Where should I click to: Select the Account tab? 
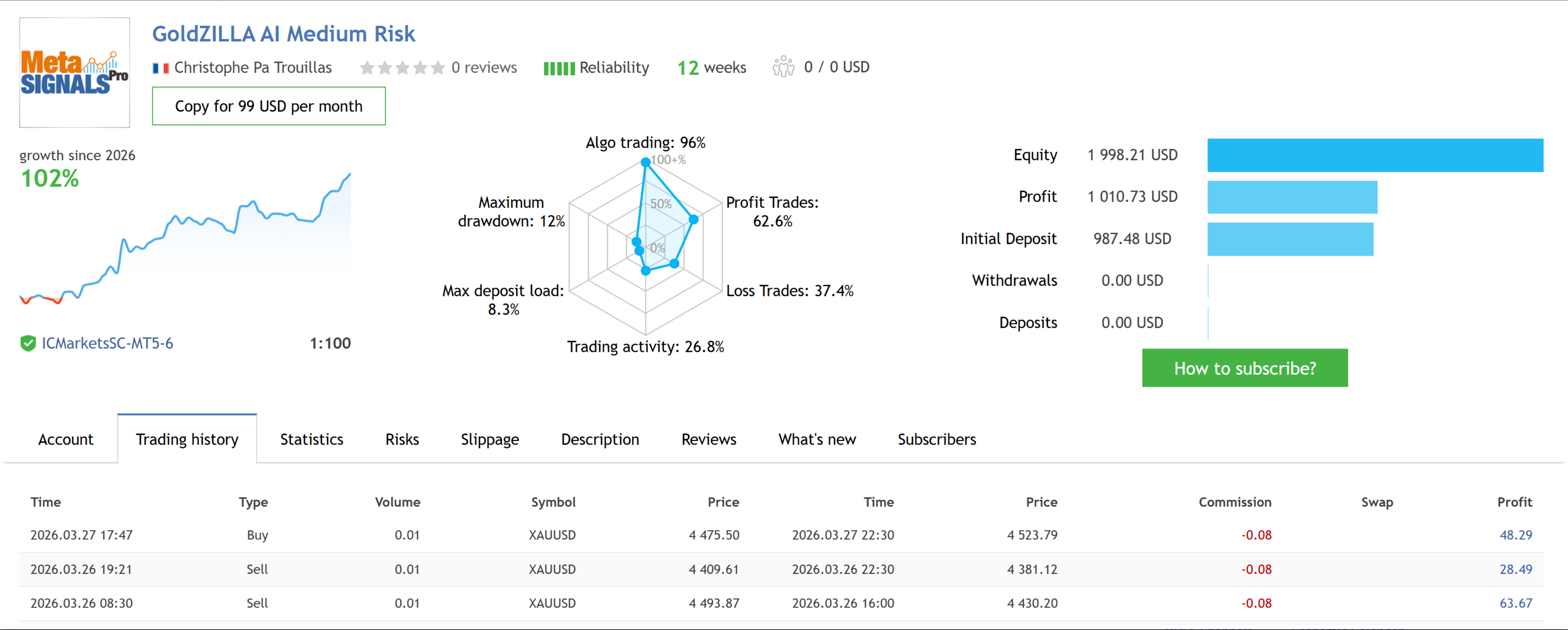click(66, 440)
